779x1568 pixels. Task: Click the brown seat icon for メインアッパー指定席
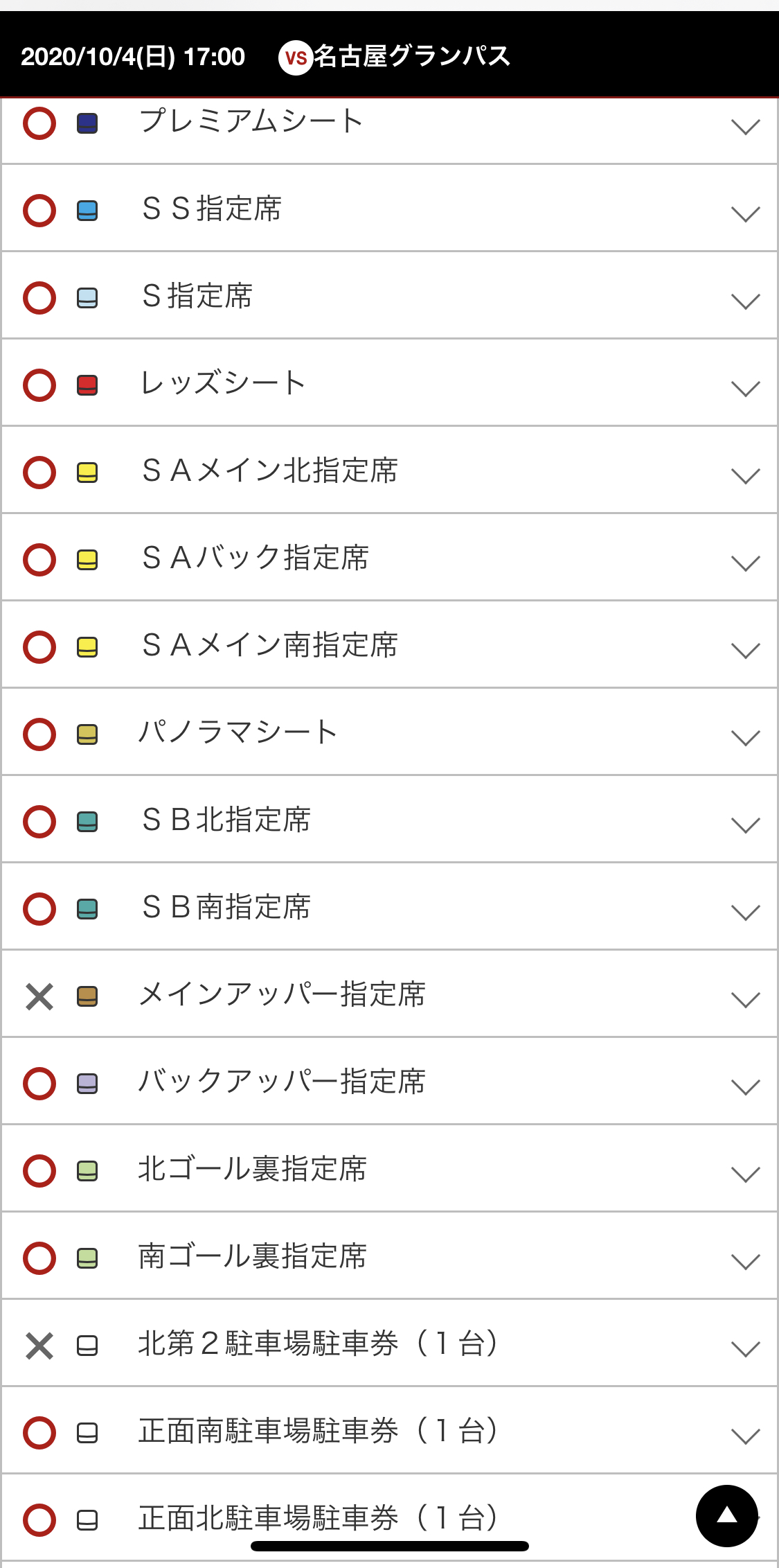point(87,996)
